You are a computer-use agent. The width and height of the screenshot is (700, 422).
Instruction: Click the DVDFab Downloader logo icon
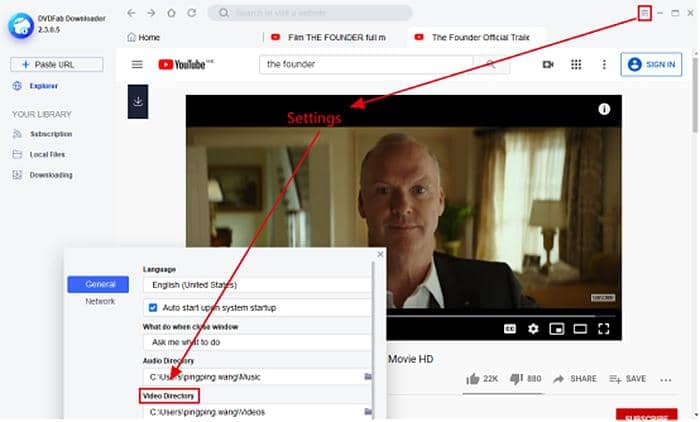pos(21,25)
